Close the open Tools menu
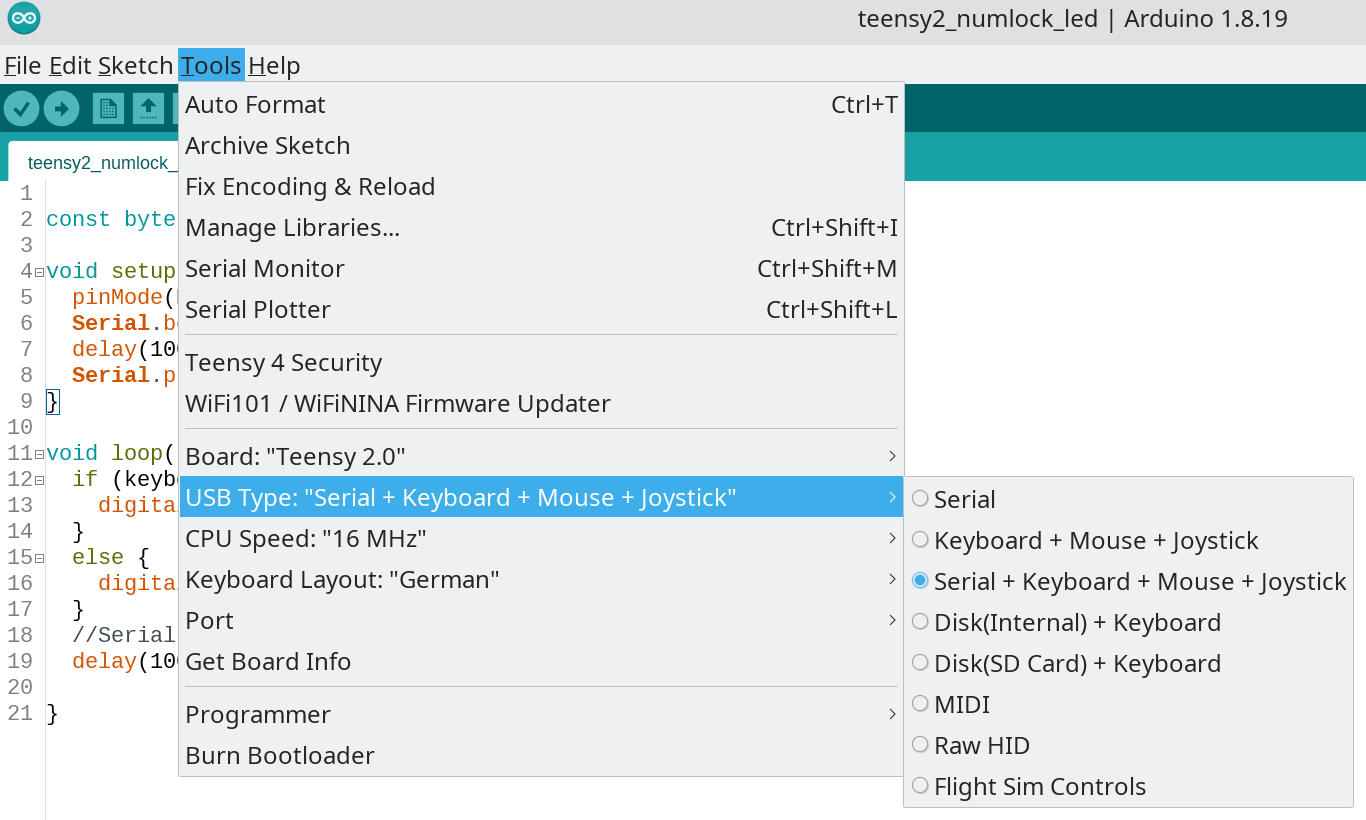Screen dimensions: 1366x820 tap(211, 65)
